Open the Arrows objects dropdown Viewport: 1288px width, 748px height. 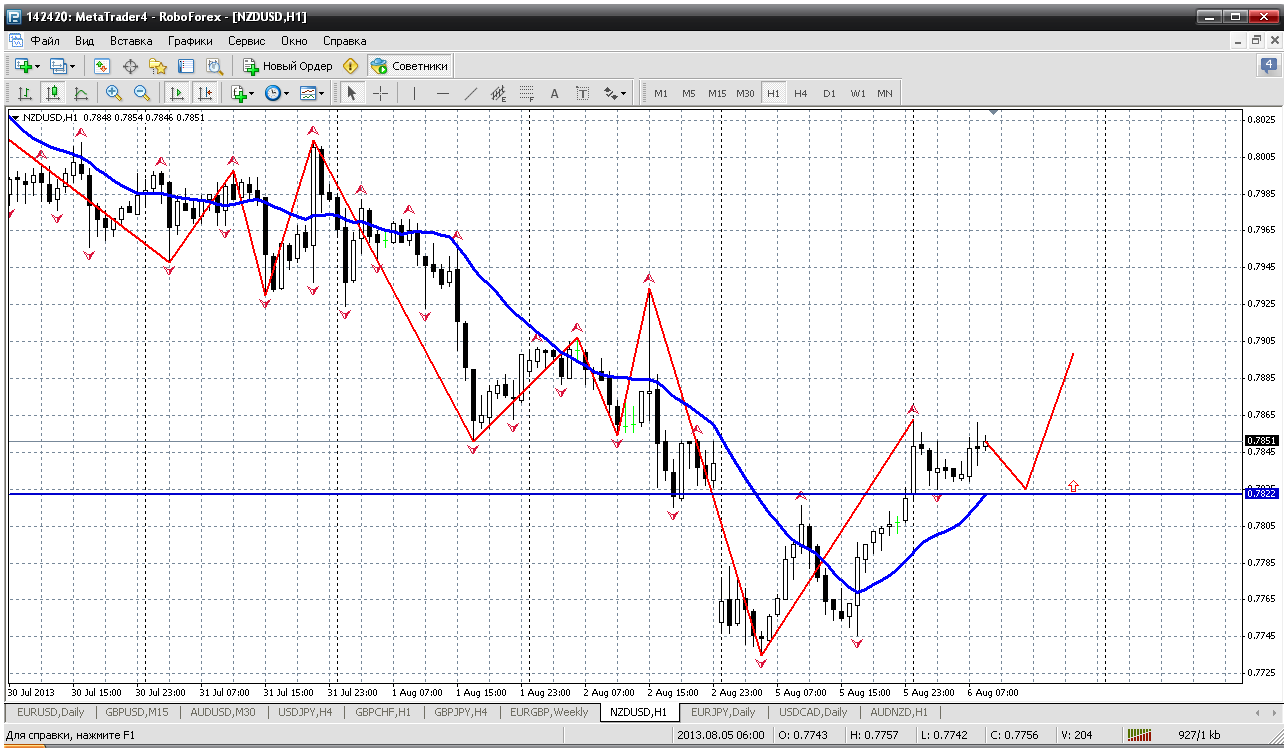point(615,93)
